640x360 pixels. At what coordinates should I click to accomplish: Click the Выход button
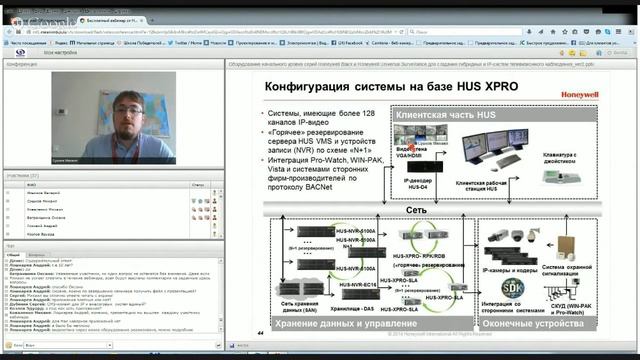pos(618,53)
